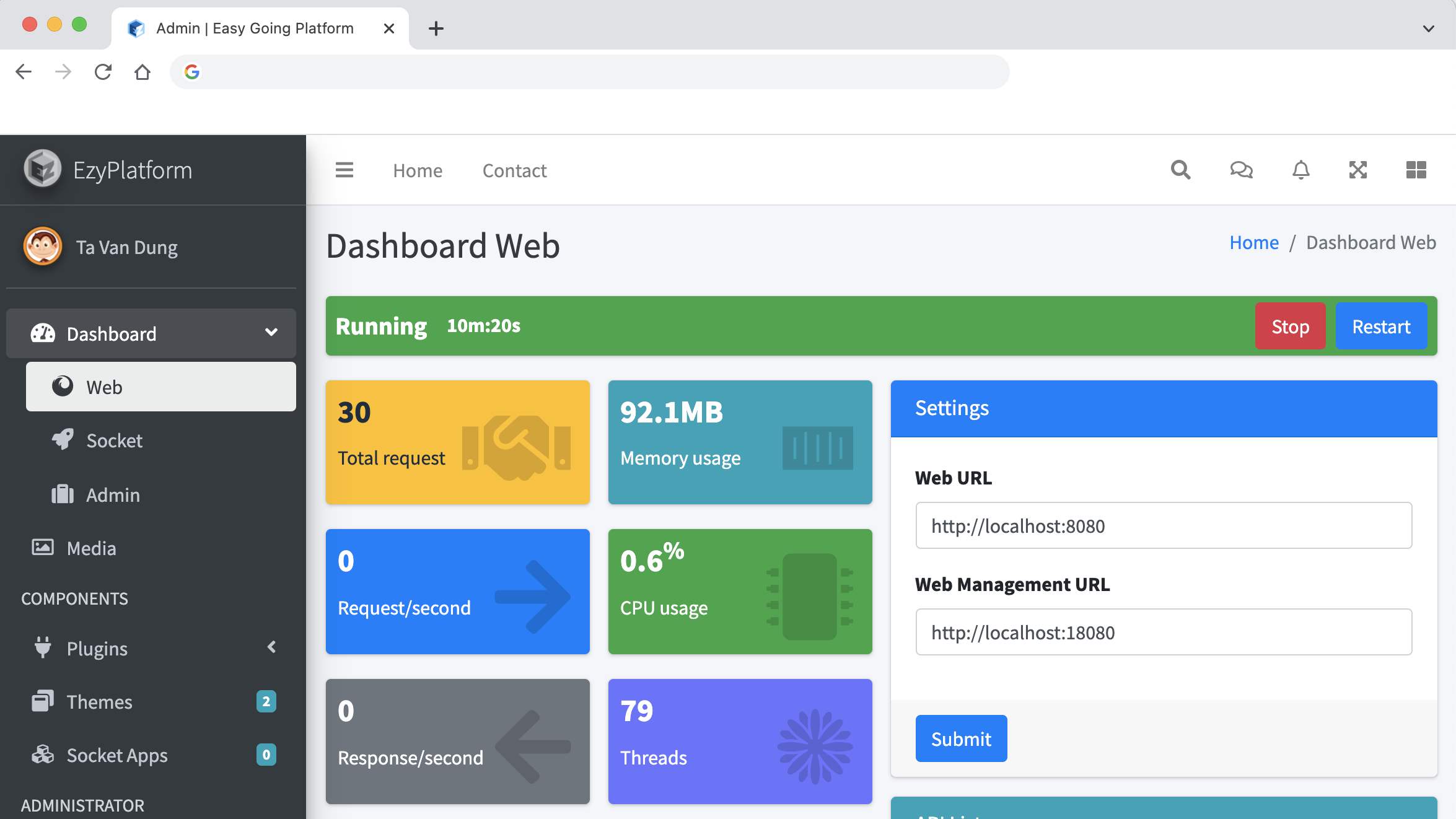Click the Ta Van Dung avatar
Image resolution: width=1456 pixels, height=819 pixels.
[x=42, y=247]
